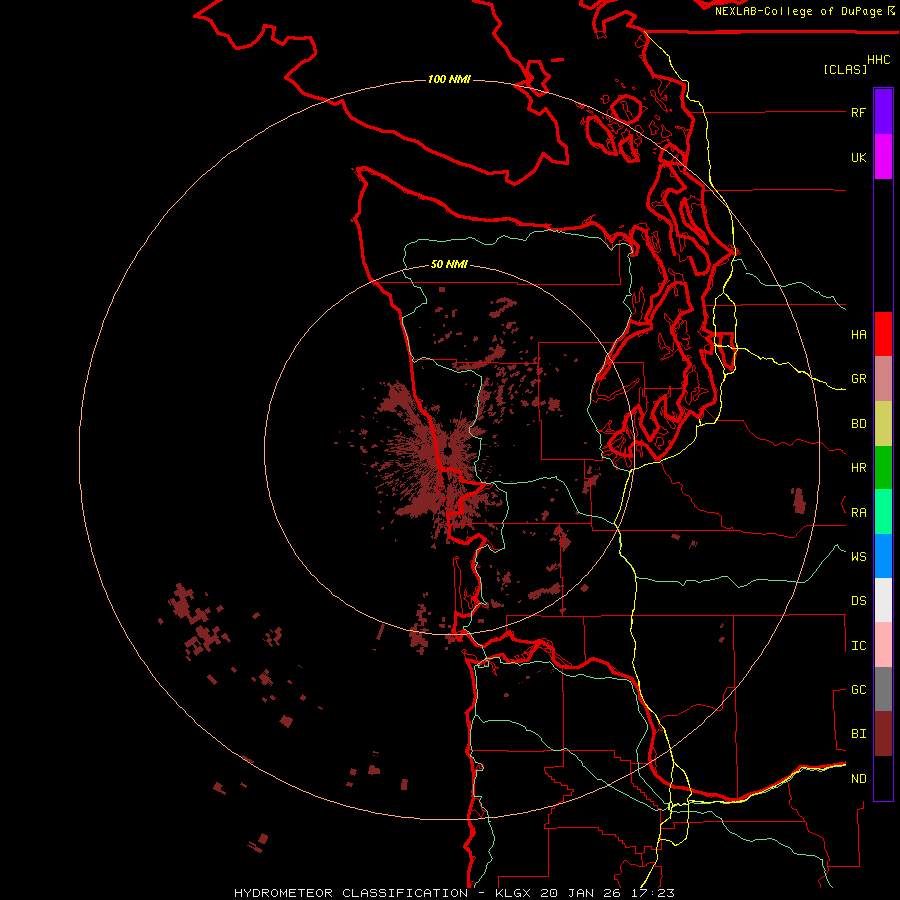Click the BI brown legend swatch

883,734
